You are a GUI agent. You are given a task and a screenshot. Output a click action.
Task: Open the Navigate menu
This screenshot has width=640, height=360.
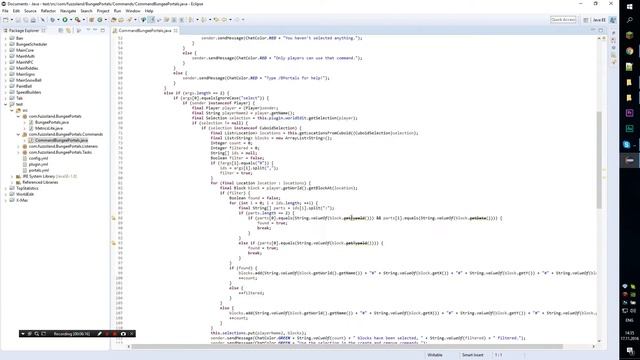pos(68,11)
